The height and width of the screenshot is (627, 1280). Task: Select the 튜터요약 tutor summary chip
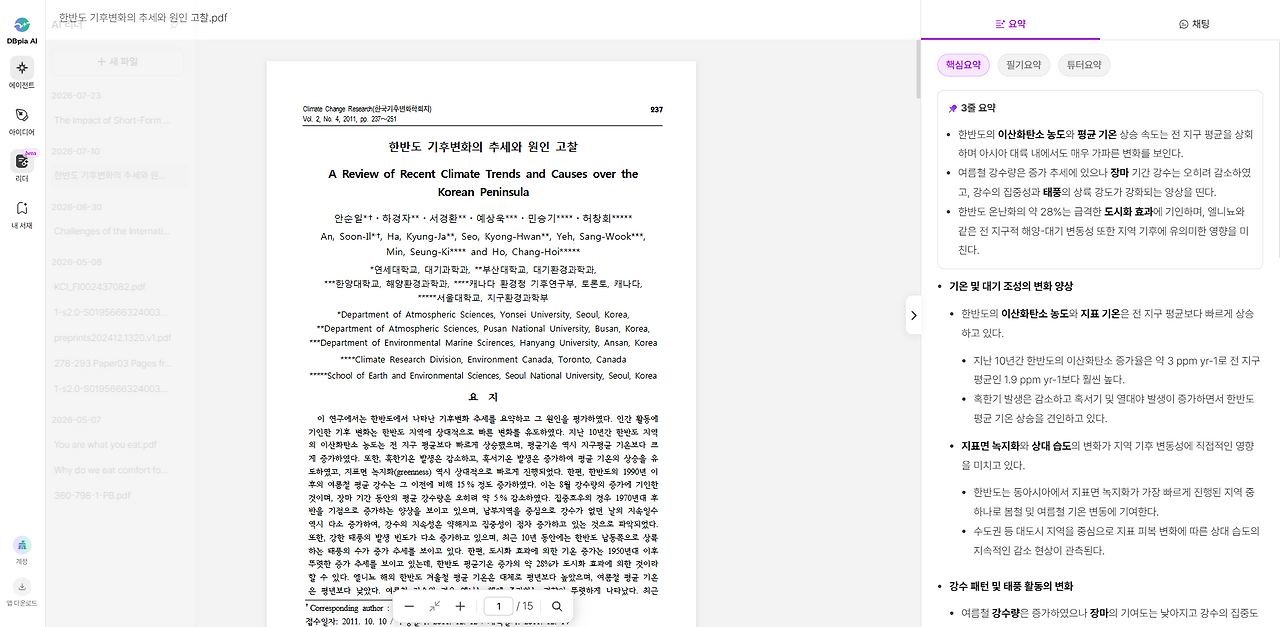[1084, 65]
